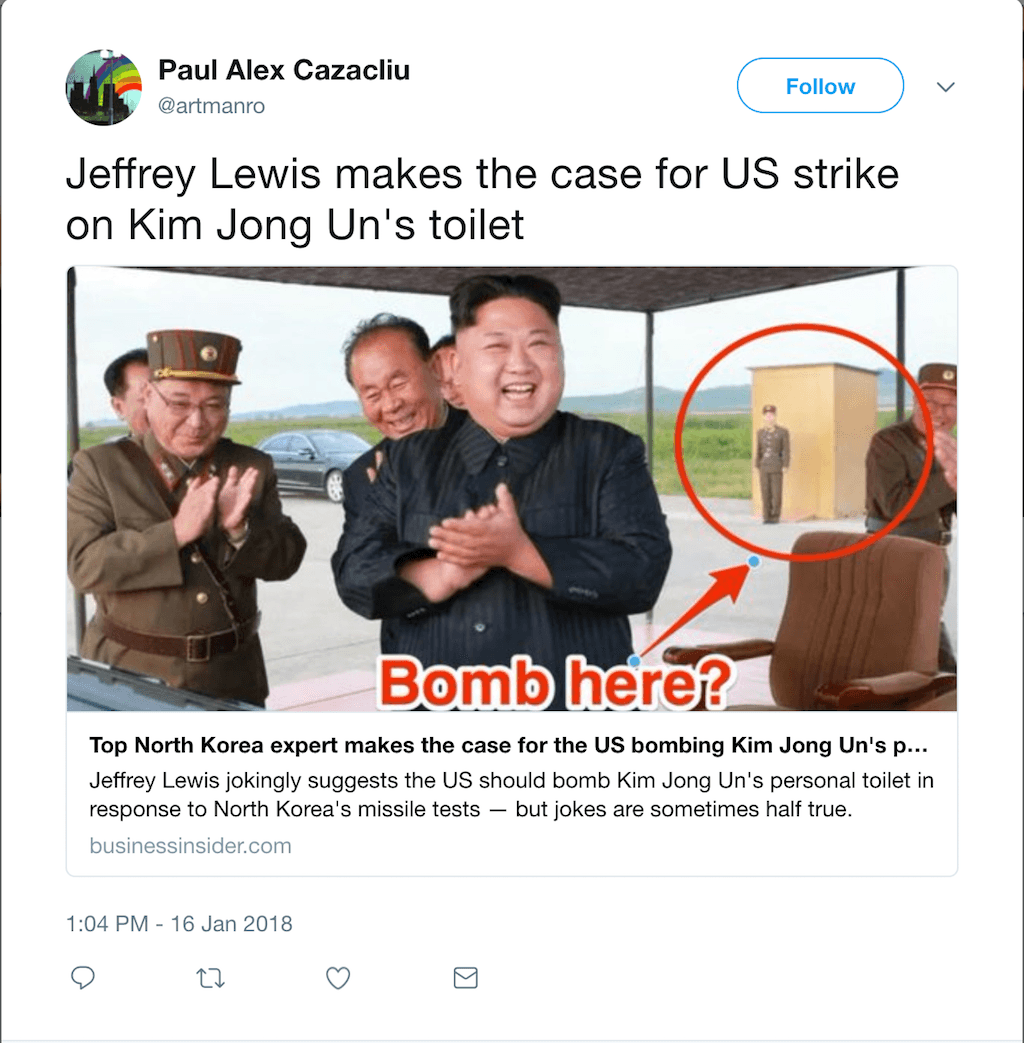
Task: Open the businessinsider.com source link
Action: pos(190,845)
